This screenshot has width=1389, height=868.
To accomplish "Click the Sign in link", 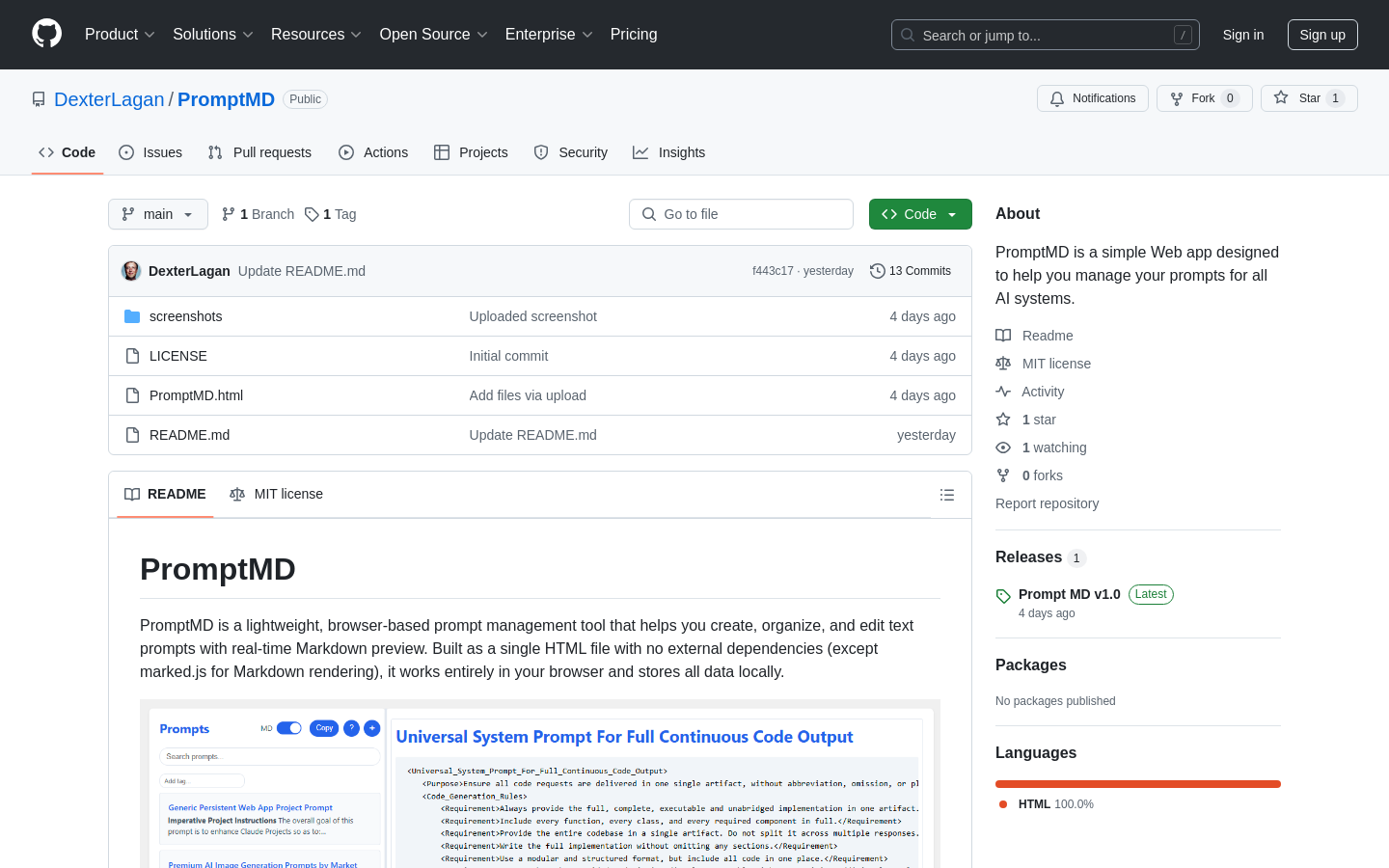I will [x=1243, y=35].
